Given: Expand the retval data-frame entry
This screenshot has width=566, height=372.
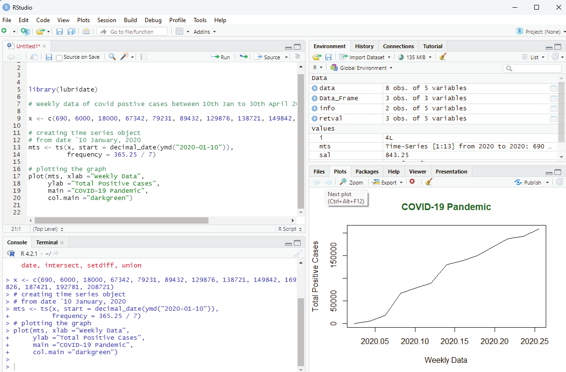Looking at the screenshot, I should 314,118.
